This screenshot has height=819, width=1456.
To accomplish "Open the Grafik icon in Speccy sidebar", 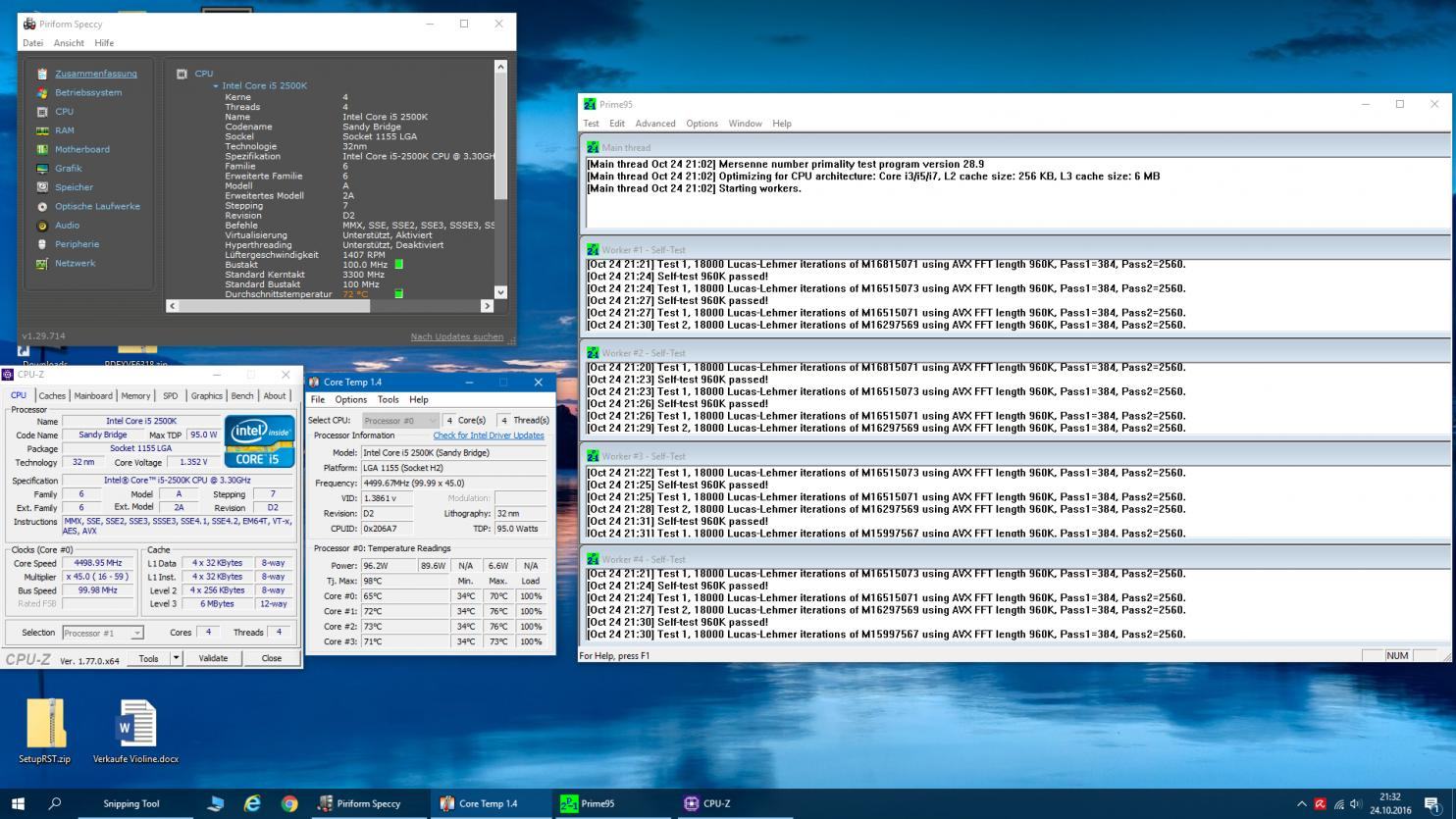I will (42, 169).
